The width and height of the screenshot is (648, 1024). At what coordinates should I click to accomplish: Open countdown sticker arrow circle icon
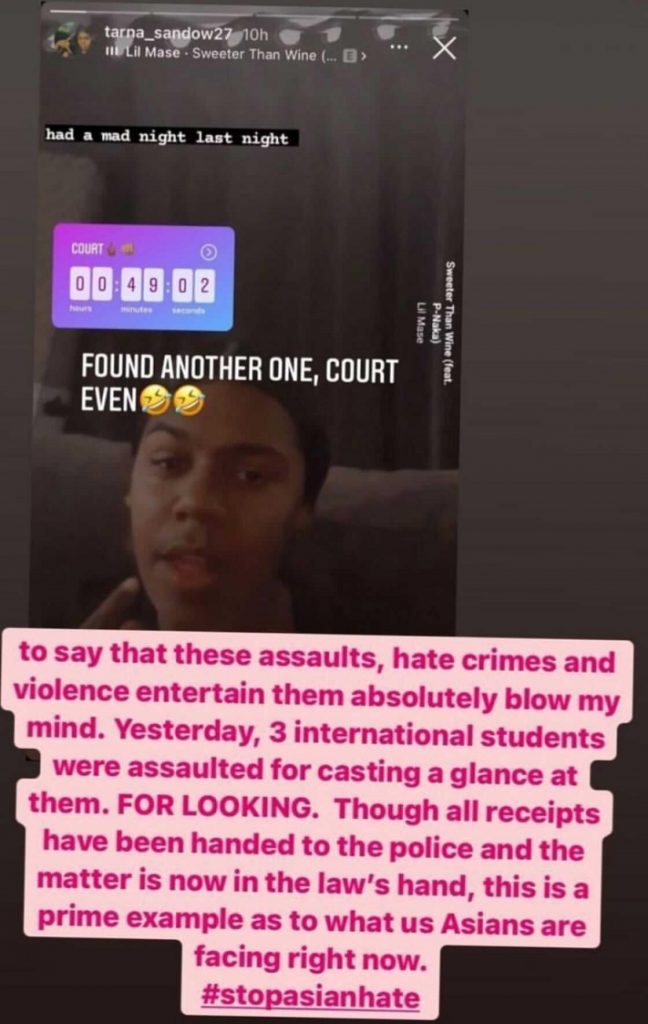pyautogui.click(x=208, y=251)
